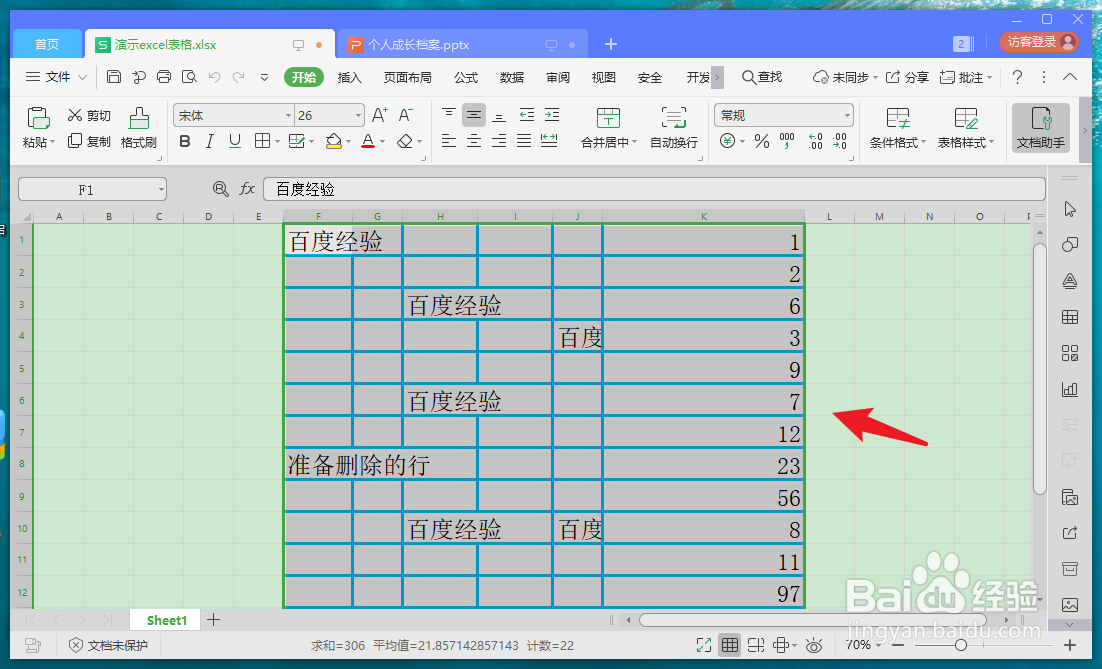The height and width of the screenshot is (669, 1102).
Task: Toggle normal grid view in status bar
Action: tap(730, 644)
